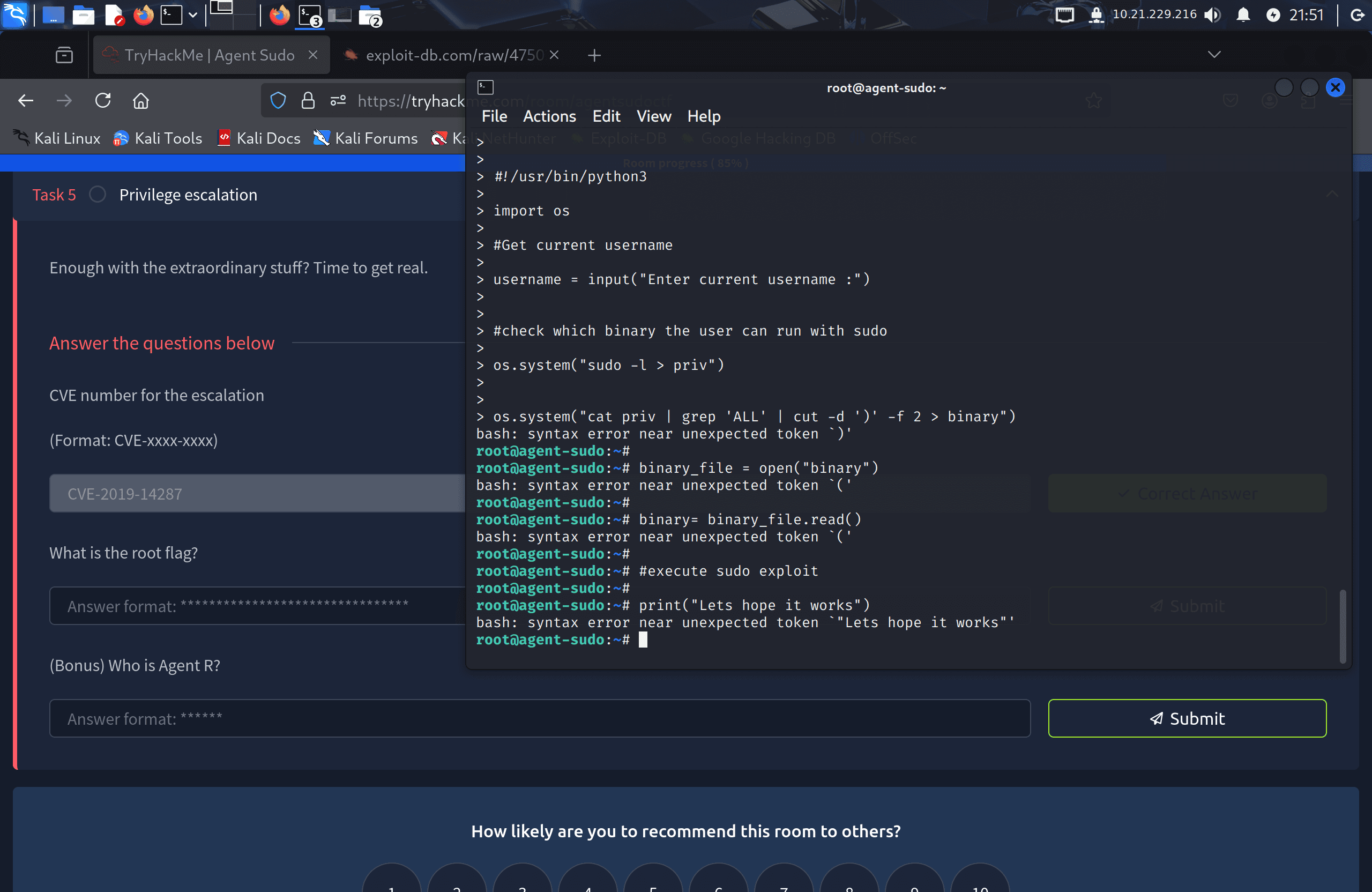Click the root flag answer field
The width and height of the screenshot is (1372, 892).
coord(257,606)
